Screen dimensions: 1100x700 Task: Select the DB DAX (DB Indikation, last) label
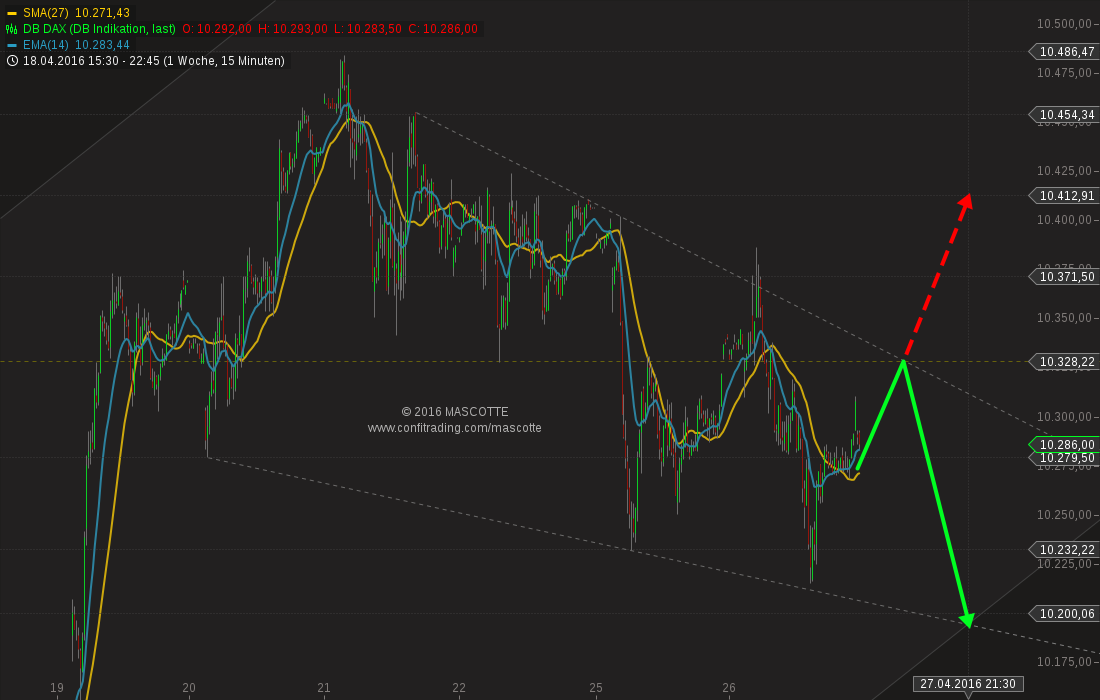[x=99, y=29]
